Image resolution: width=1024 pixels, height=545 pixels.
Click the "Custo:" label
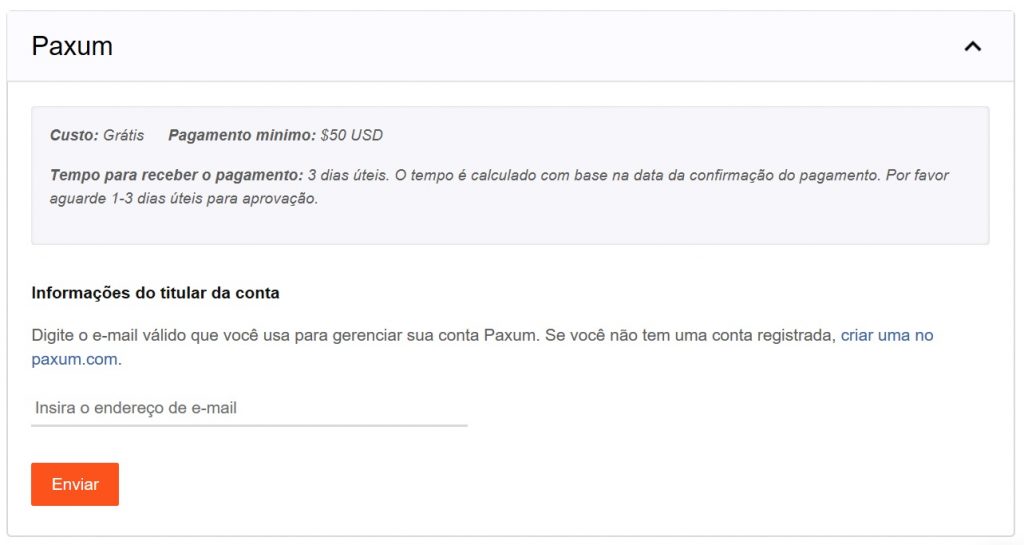(x=74, y=135)
